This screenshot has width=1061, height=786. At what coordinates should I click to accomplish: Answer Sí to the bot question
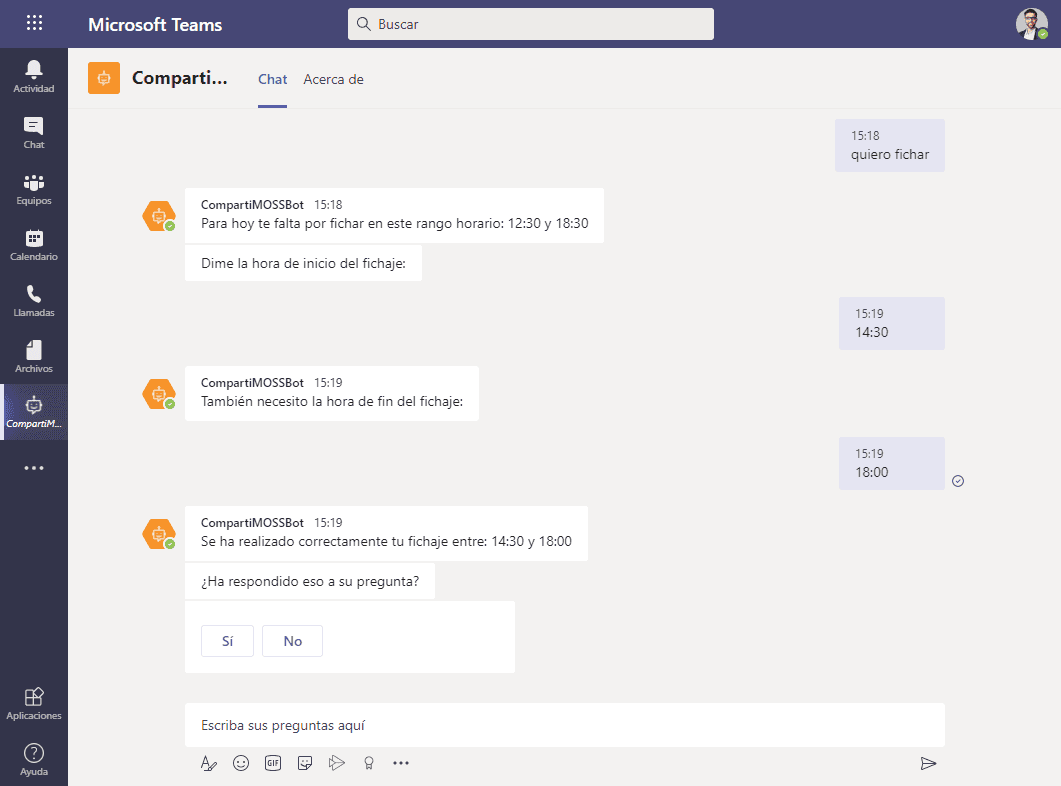pyautogui.click(x=227, y=641)
